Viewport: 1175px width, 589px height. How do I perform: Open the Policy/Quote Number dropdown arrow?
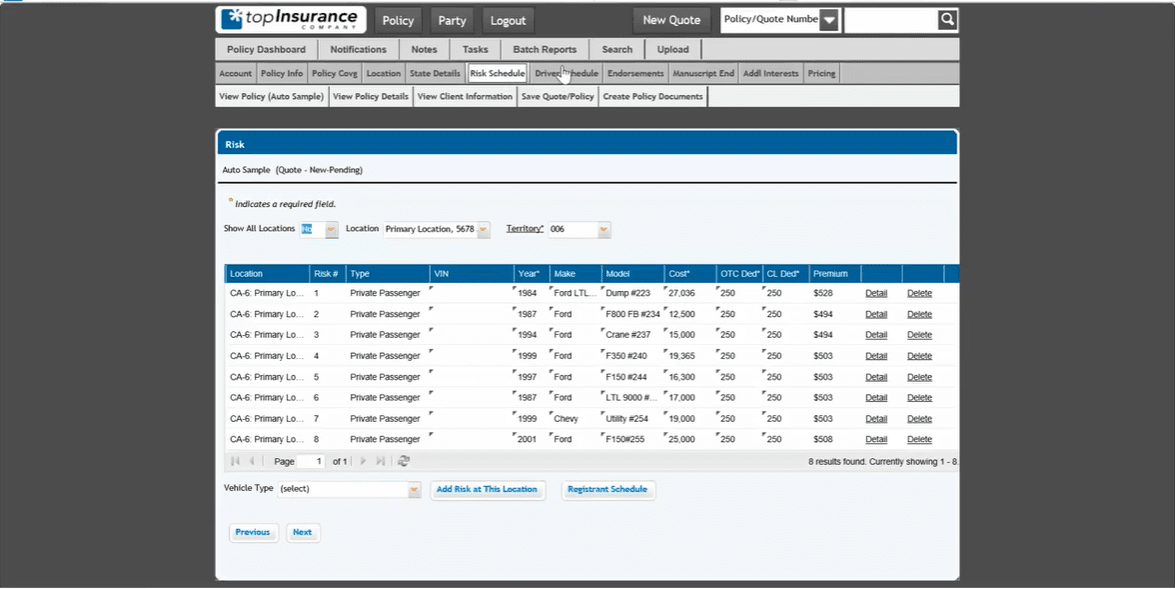tap(829, 20)
